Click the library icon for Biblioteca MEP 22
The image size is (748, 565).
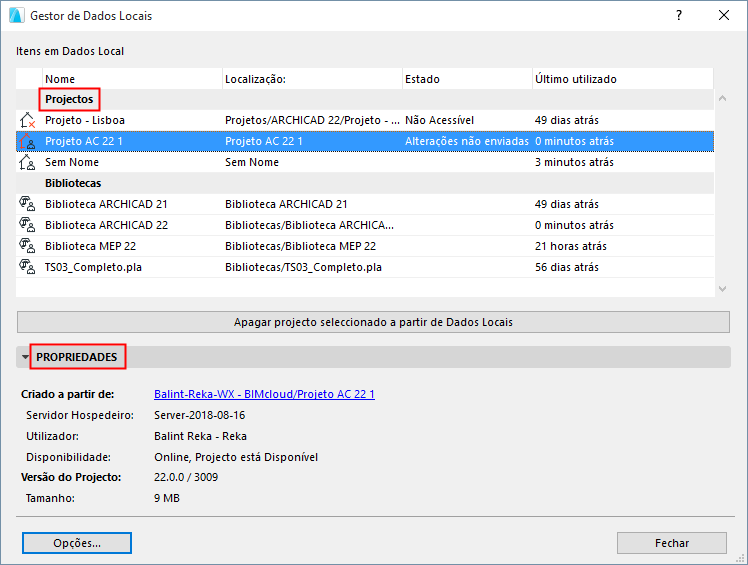click(x=27, y=246)
